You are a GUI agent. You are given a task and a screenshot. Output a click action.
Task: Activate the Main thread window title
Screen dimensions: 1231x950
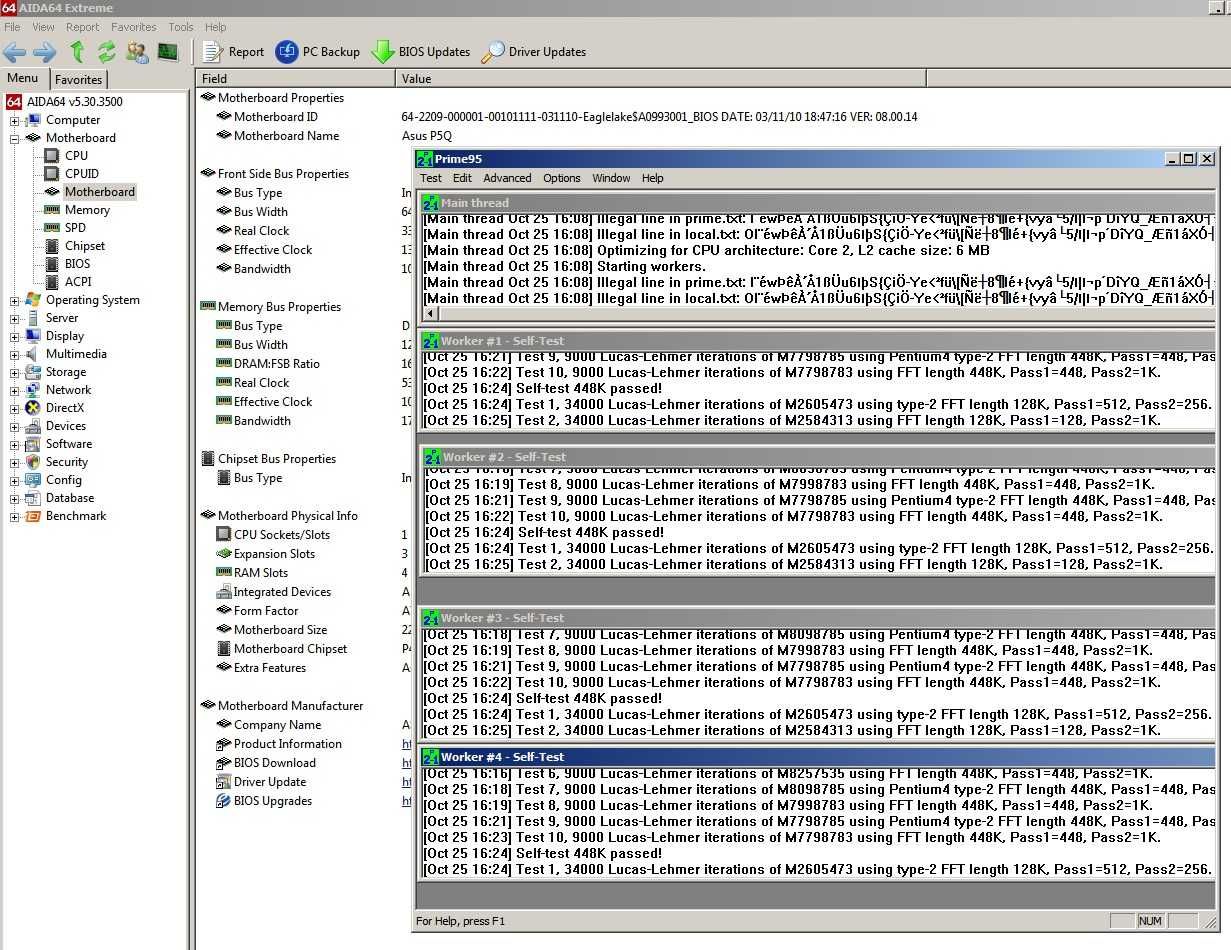pos(817,202)
